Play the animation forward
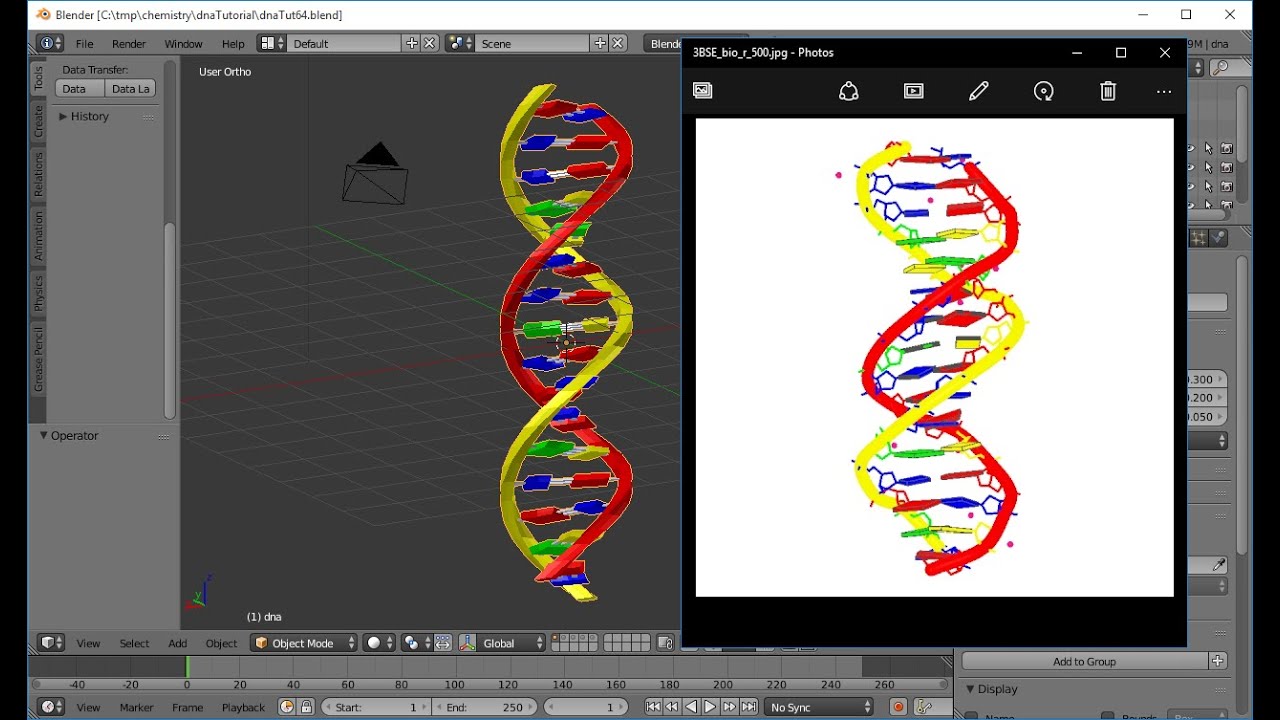Screen dimensions: 1280x720 (710, 707)
